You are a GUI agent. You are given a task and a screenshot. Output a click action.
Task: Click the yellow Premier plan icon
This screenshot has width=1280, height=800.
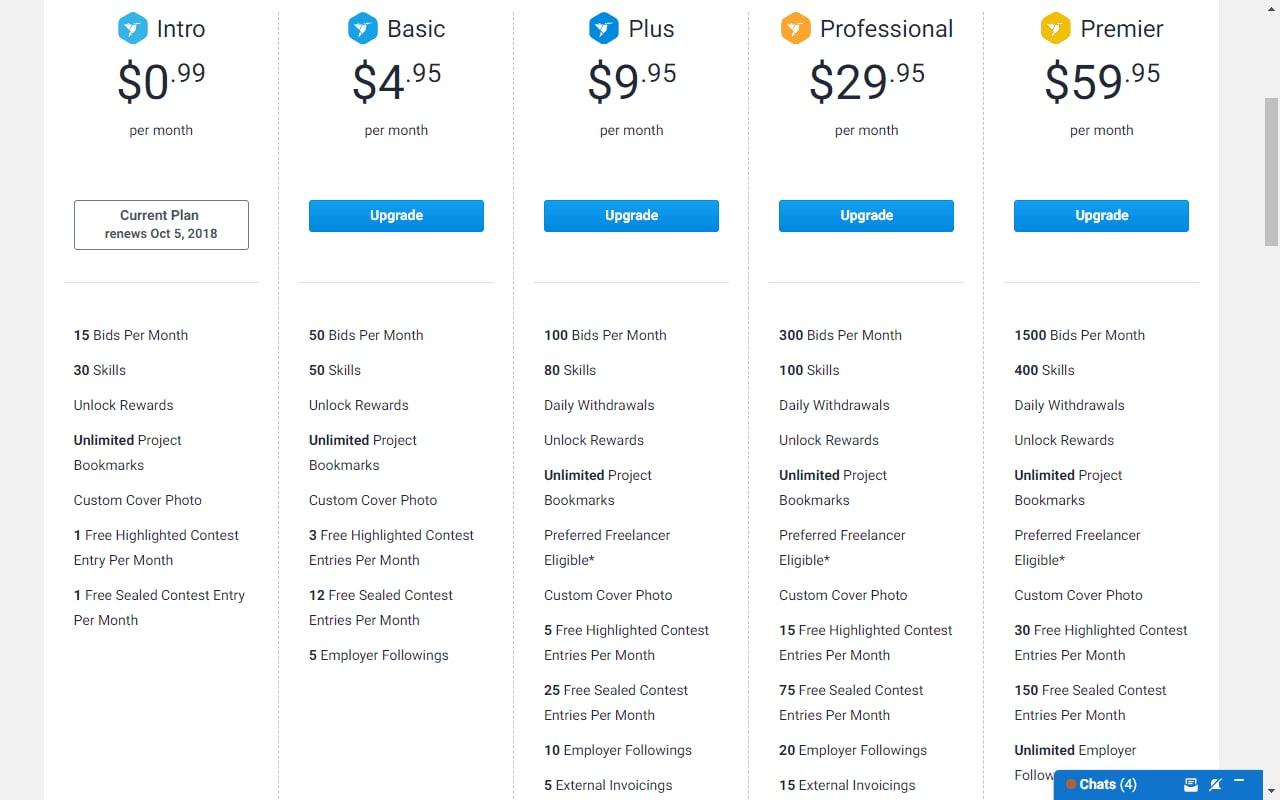(x=1056, y=29)
